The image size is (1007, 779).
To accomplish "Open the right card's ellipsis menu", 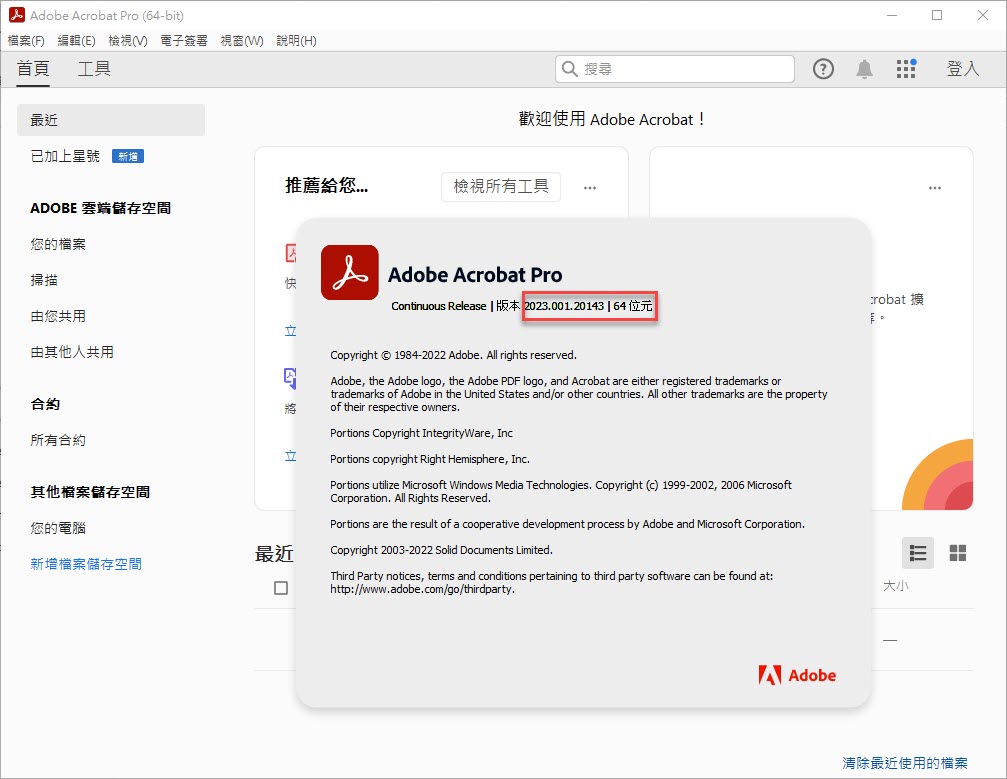I will point(935,187).
